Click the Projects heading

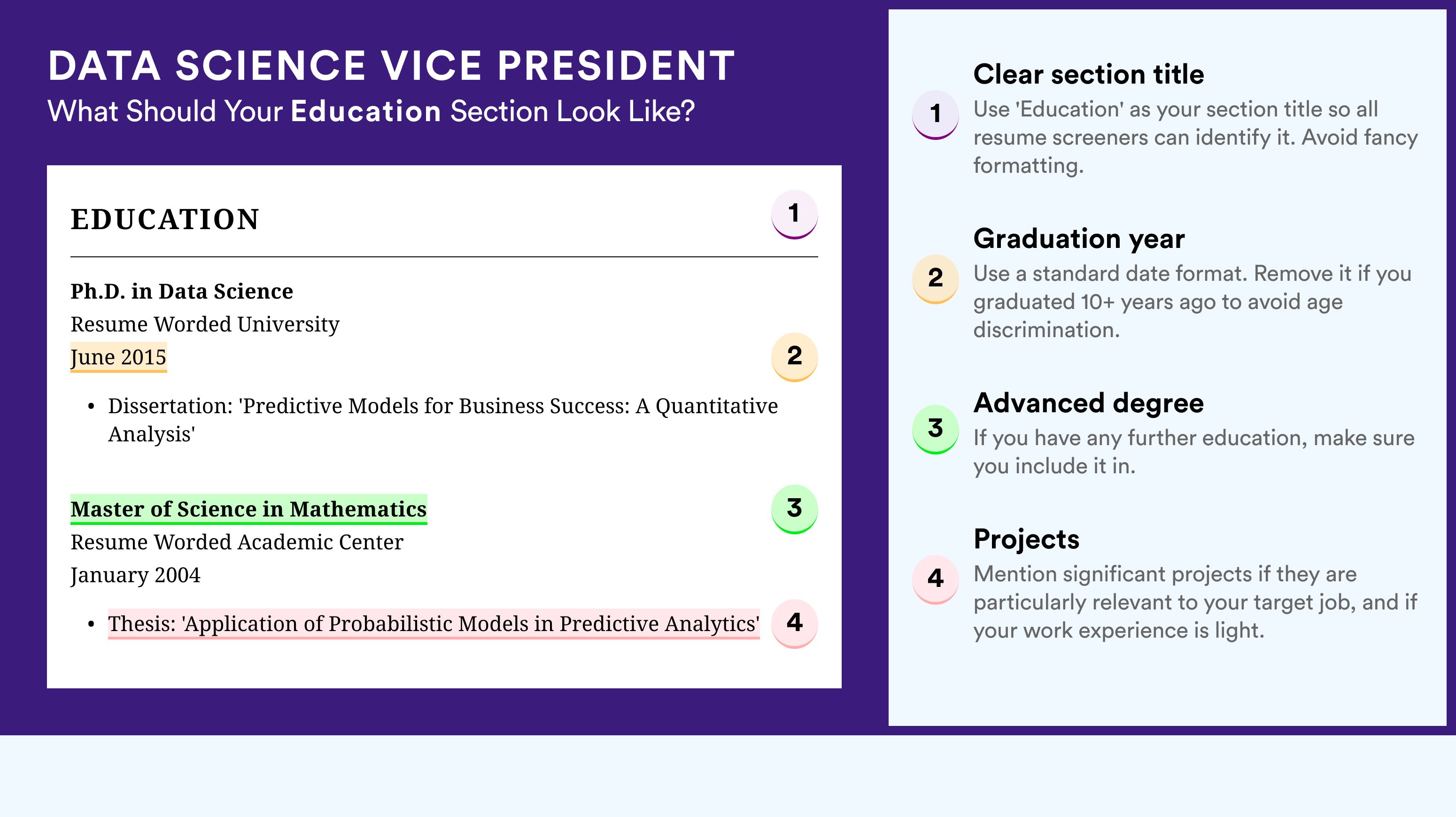coord(1026,539)
